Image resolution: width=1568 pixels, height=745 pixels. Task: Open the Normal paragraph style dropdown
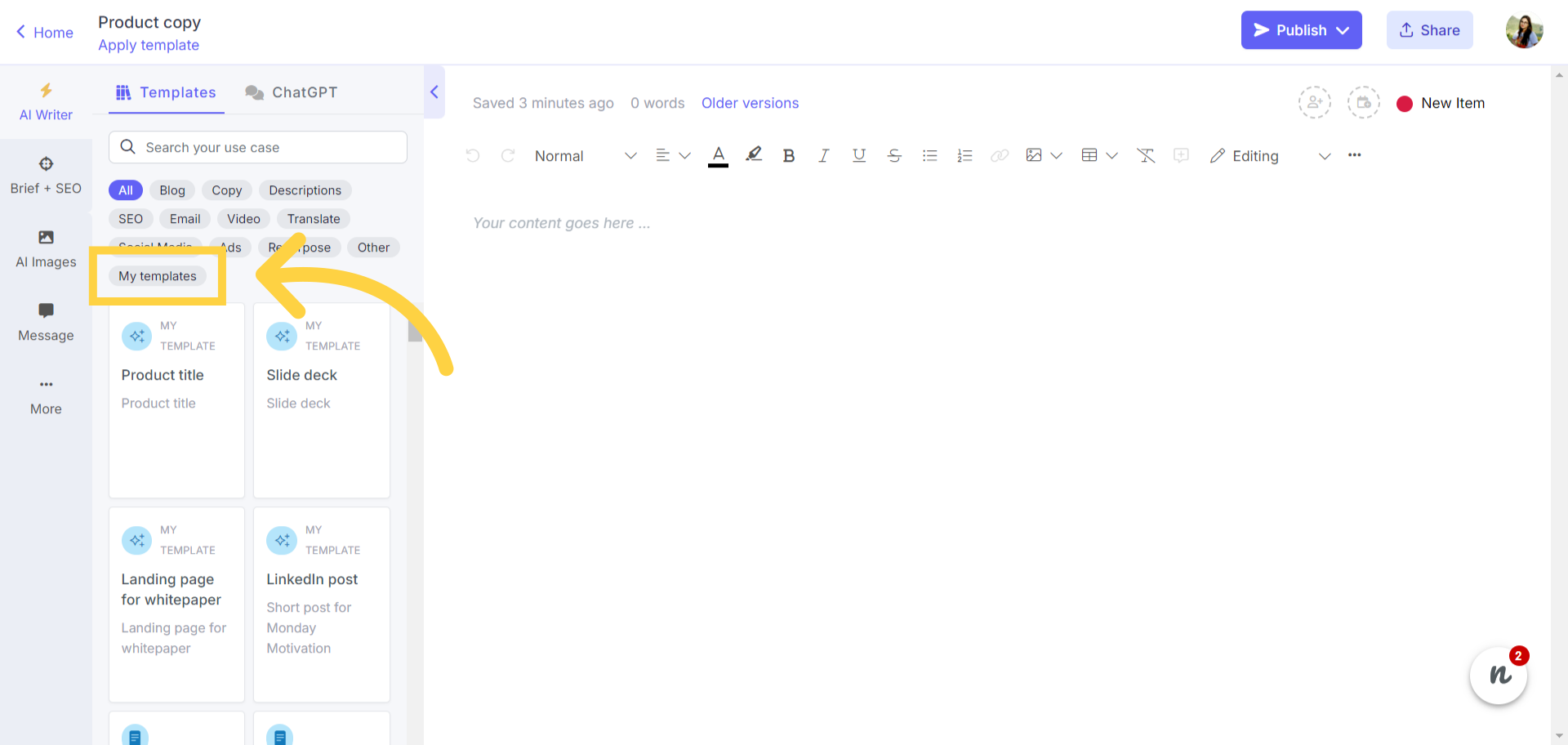coord(586,156)
